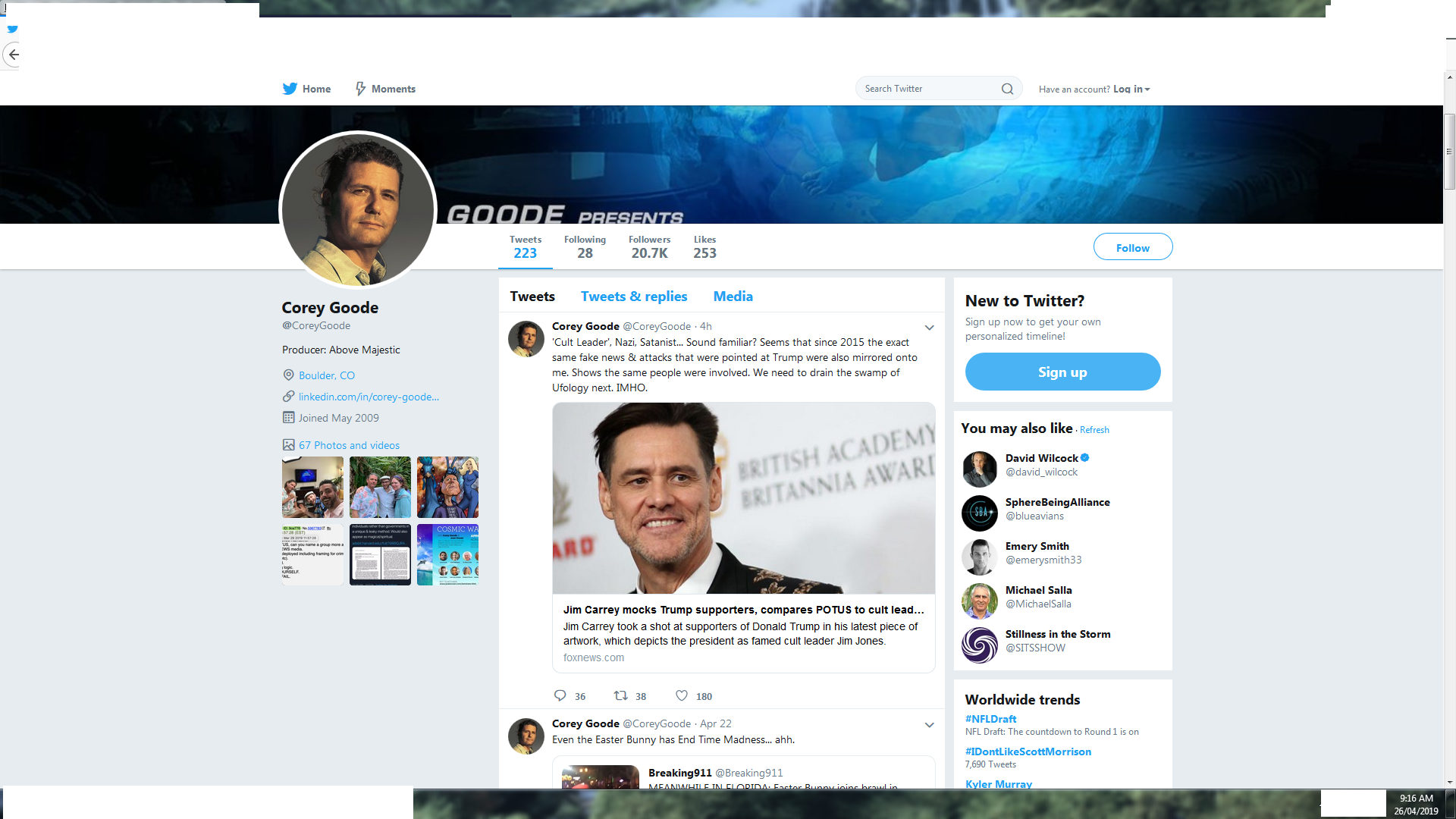
Task: Like the tweet with 180 likes
Action: [682, 695]
